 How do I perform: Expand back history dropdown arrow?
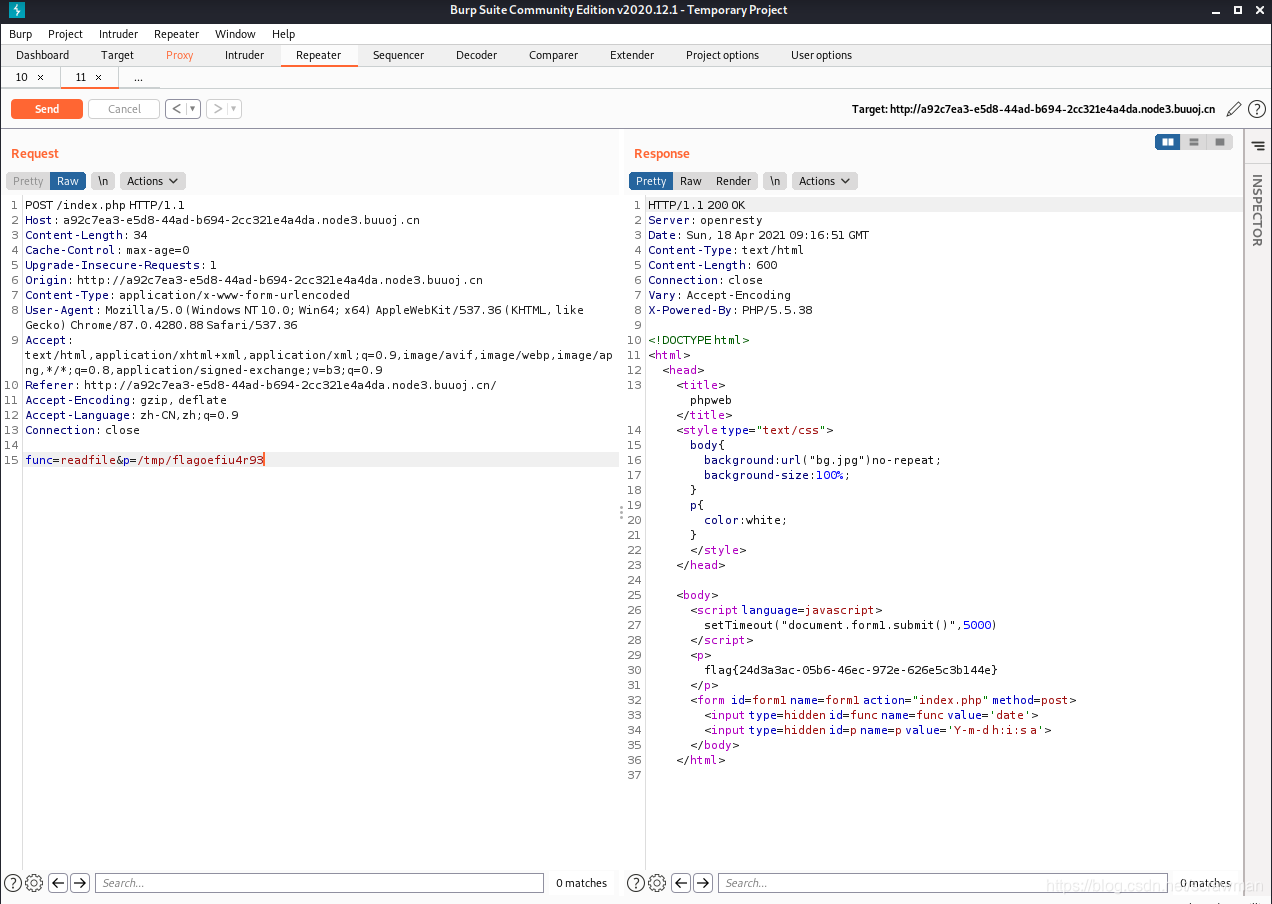click(194, 109)
